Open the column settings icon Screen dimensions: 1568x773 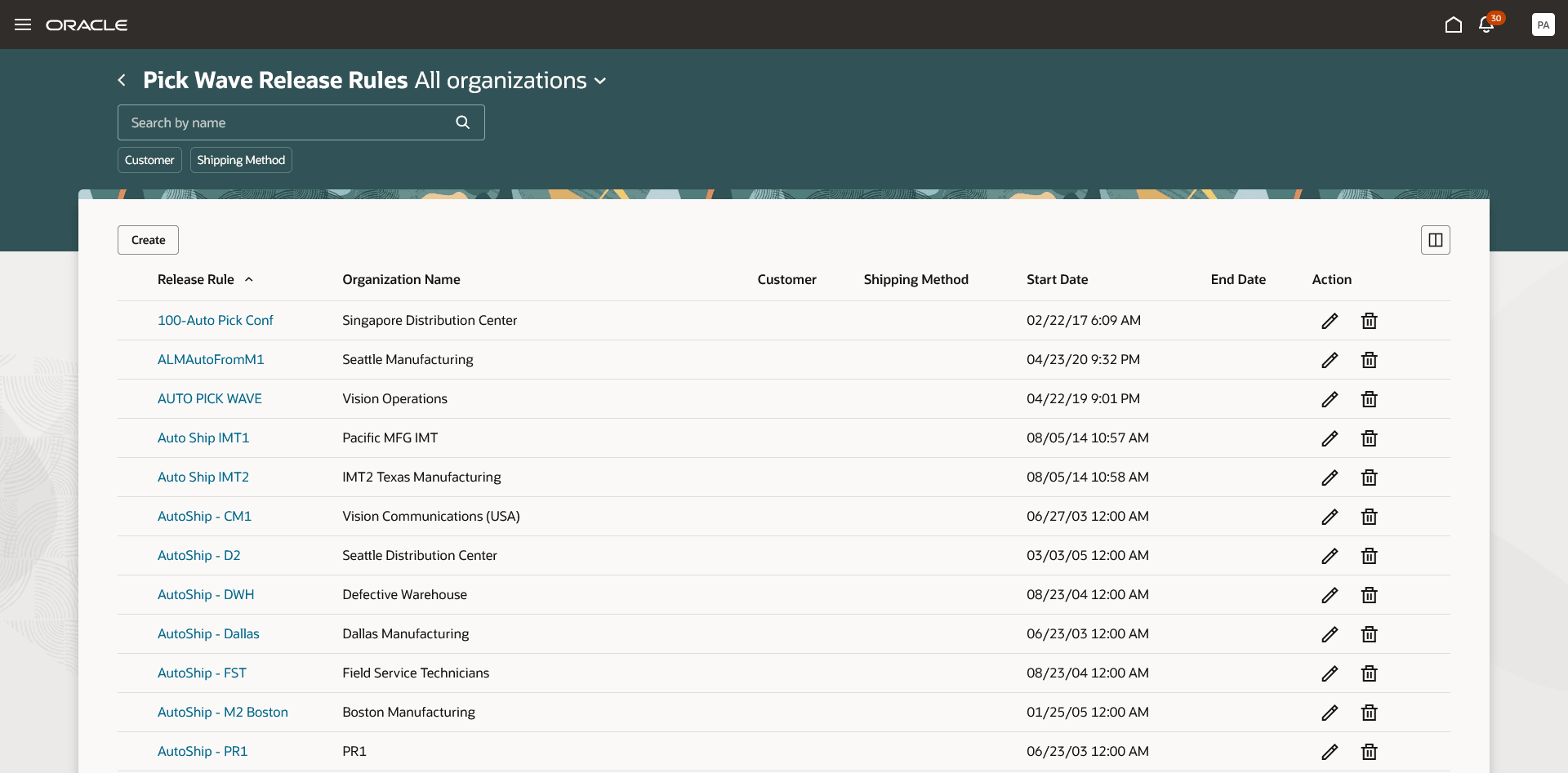pyautogui.click(x=1435, y=240)
